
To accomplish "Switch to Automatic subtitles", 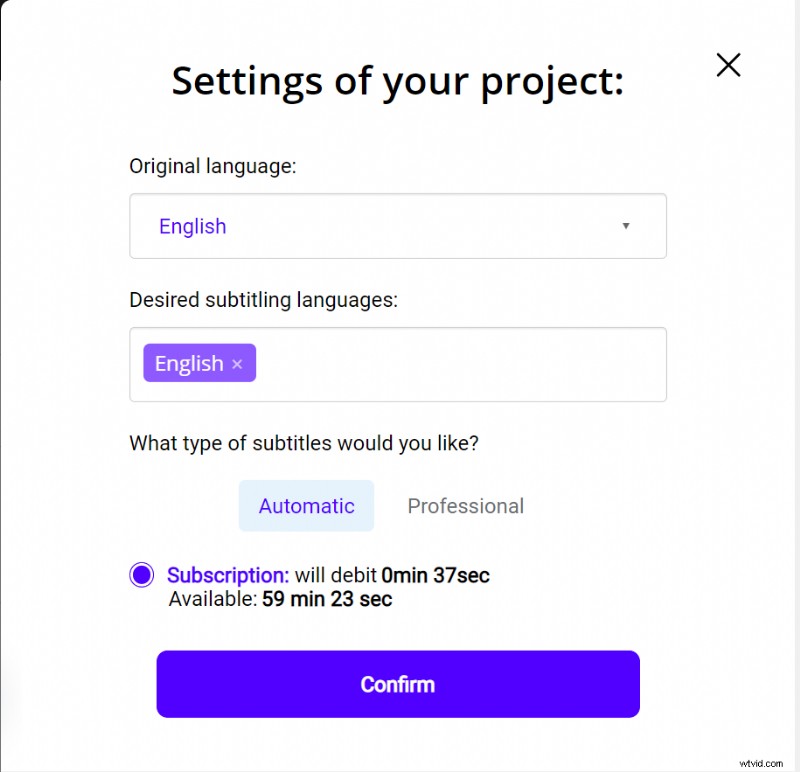I will click(x=306, y=506).
